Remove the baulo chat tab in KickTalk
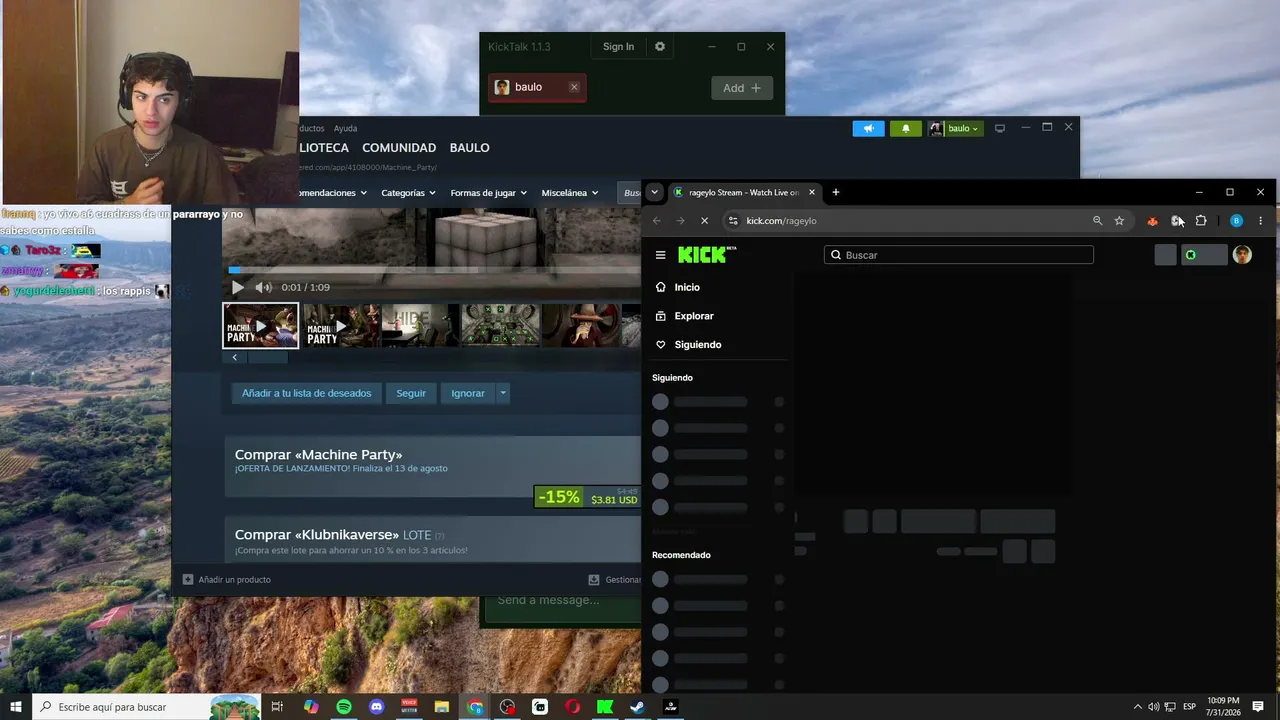 tap(574, 87)
